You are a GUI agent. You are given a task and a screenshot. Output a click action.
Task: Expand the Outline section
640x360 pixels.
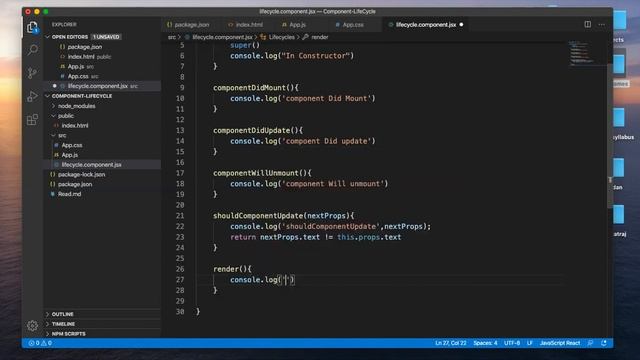coord(62,314)
